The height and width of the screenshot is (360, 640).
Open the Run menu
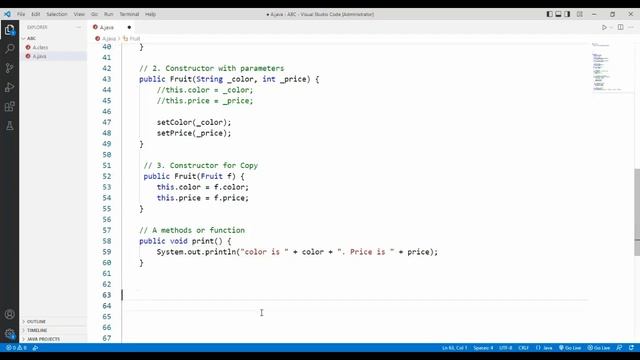click(x=109, y=14)
